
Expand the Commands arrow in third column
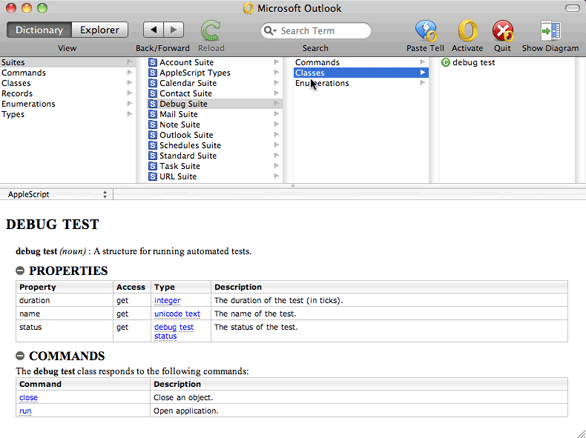[x=423, y=62]
